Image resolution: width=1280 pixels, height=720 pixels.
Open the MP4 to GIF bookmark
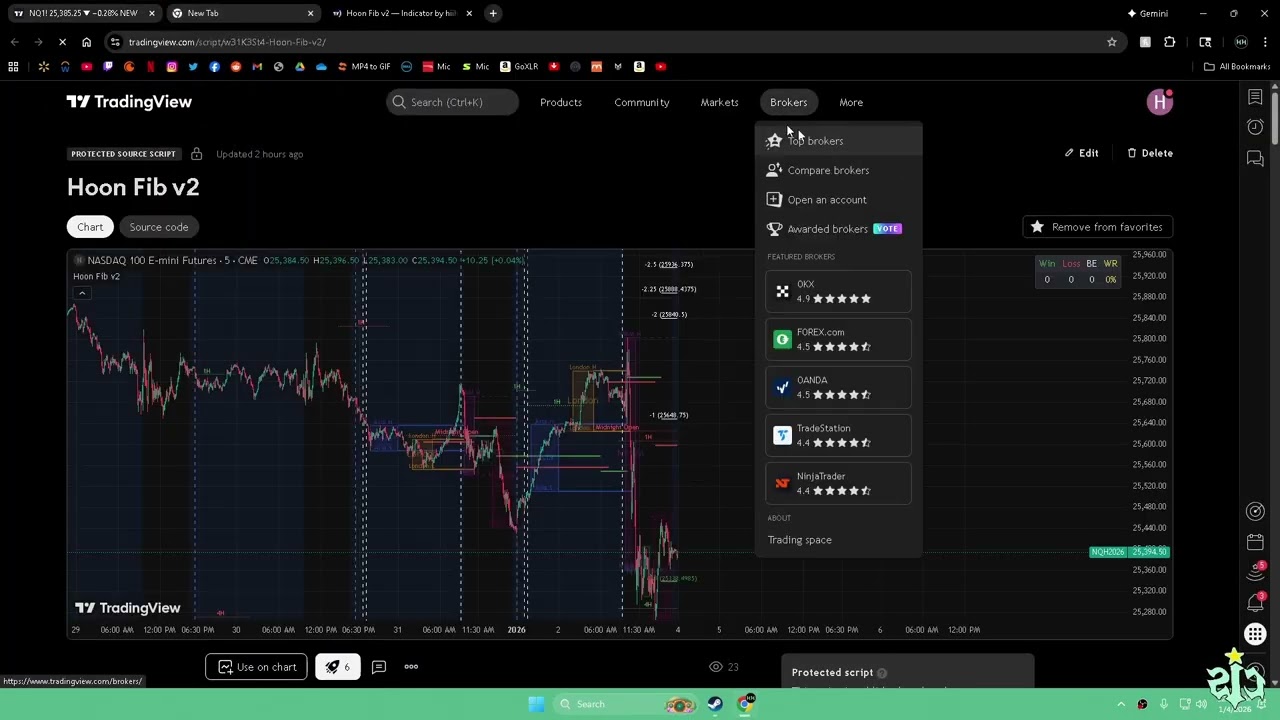364,67
